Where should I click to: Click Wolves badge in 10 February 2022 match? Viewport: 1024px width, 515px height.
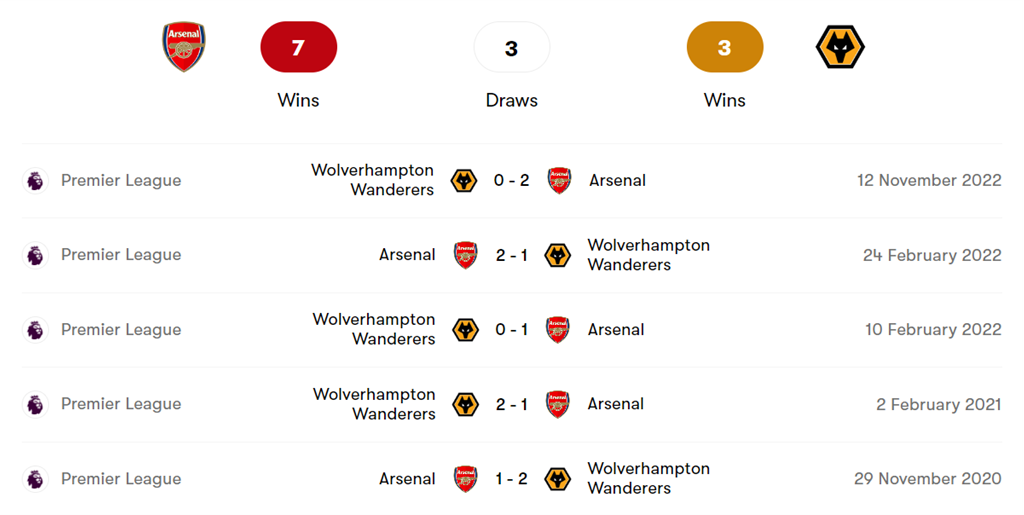click(465, 330)
